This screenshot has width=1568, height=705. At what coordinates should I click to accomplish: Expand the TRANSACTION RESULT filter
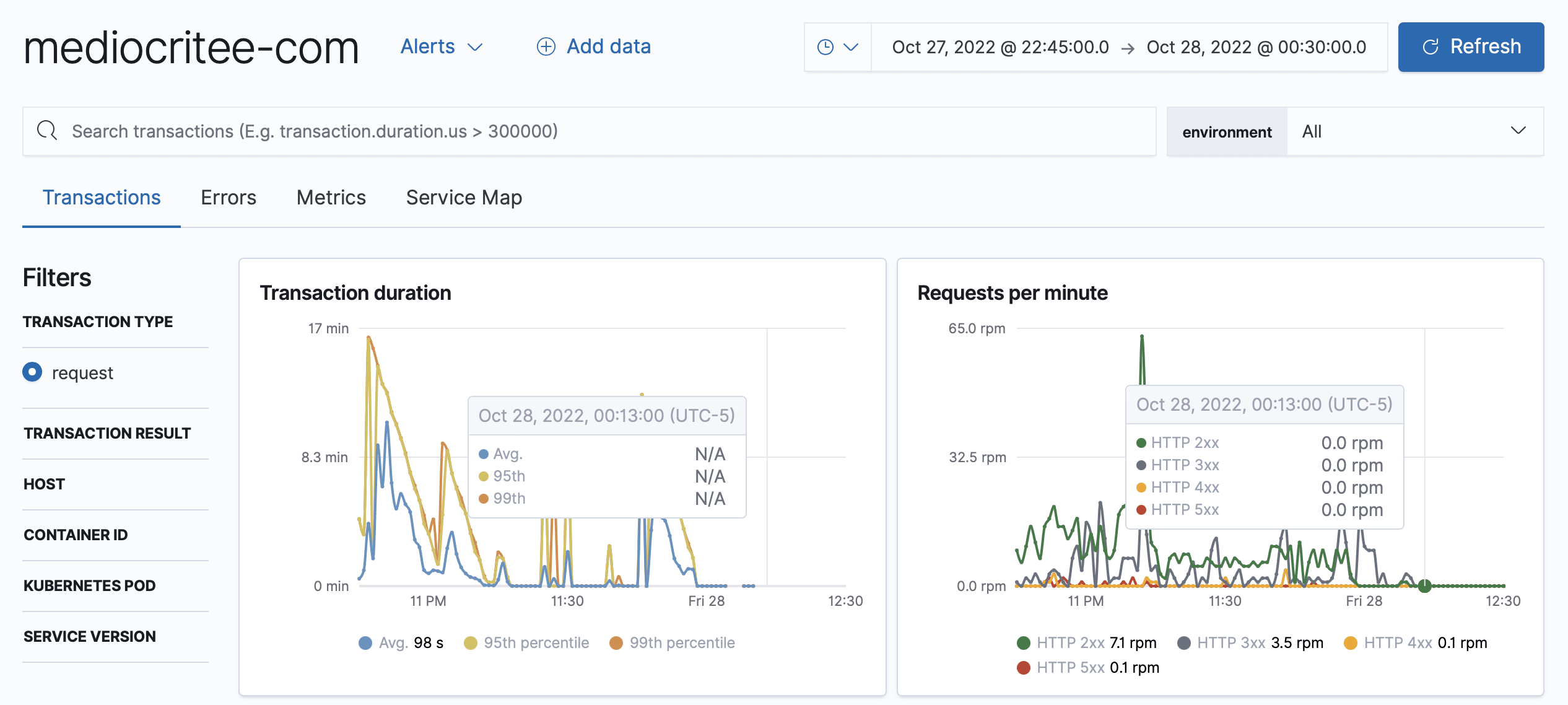click(107, 433)
